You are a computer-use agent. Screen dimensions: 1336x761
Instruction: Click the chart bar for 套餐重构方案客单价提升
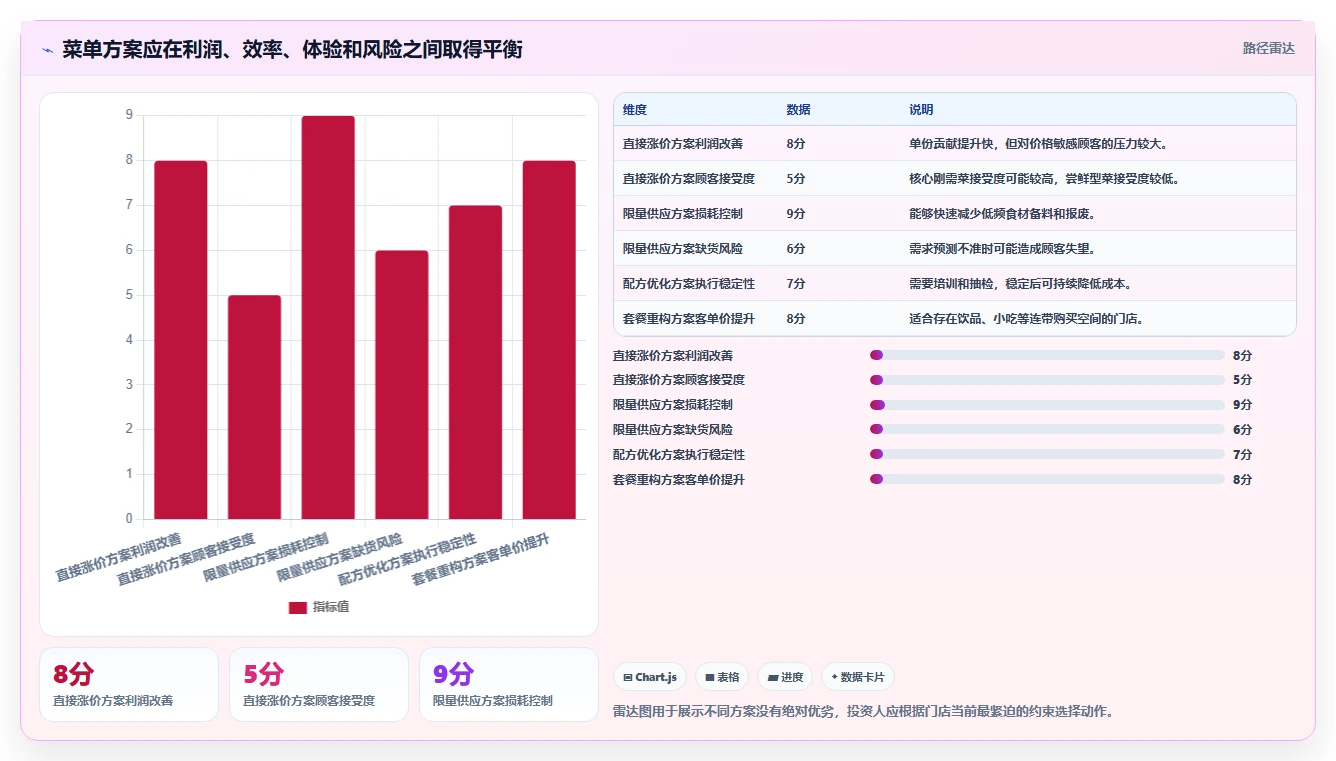(549, 340)
